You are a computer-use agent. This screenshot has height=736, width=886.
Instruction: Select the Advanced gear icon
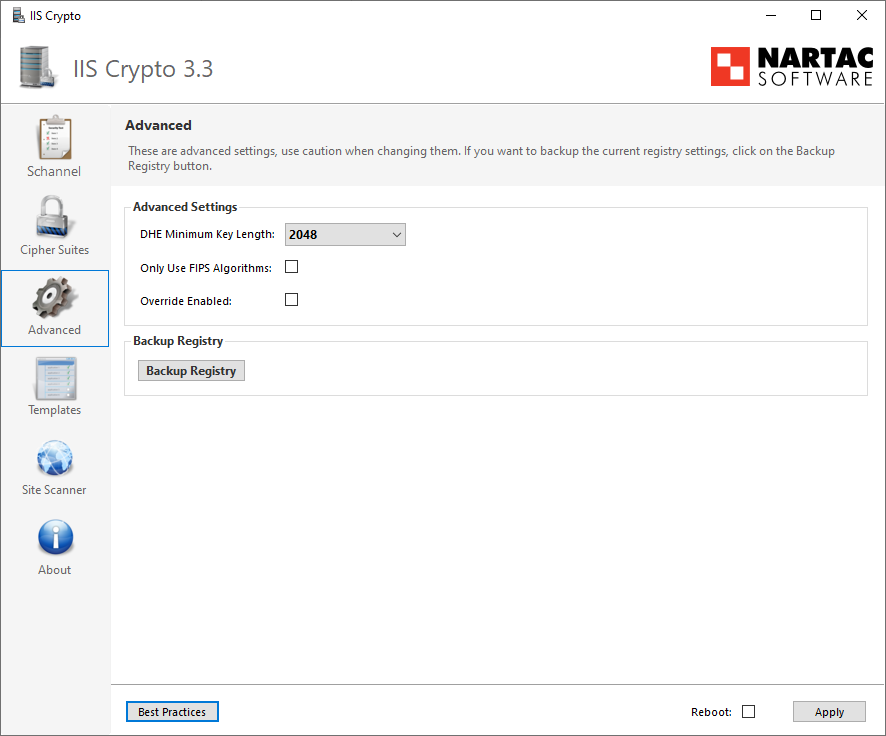[x=53, y=297]
